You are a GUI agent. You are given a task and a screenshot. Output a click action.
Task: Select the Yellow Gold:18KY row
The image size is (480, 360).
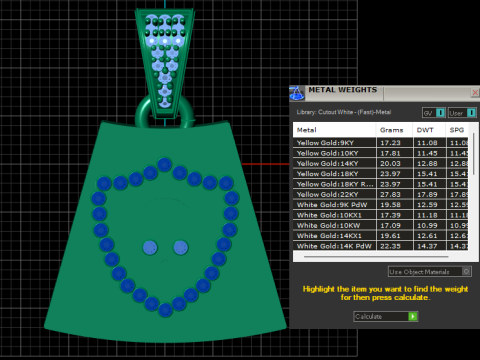click(x=381, y=174)
